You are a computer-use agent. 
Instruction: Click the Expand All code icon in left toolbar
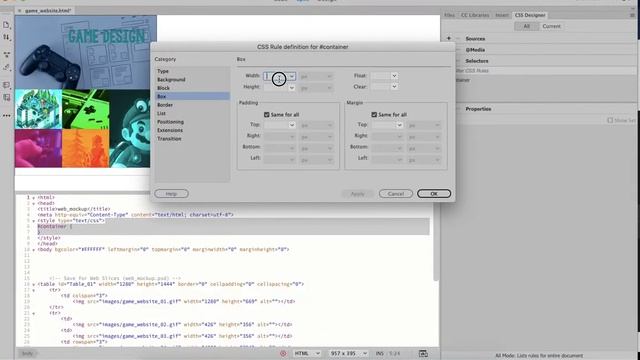click(6, 54)
